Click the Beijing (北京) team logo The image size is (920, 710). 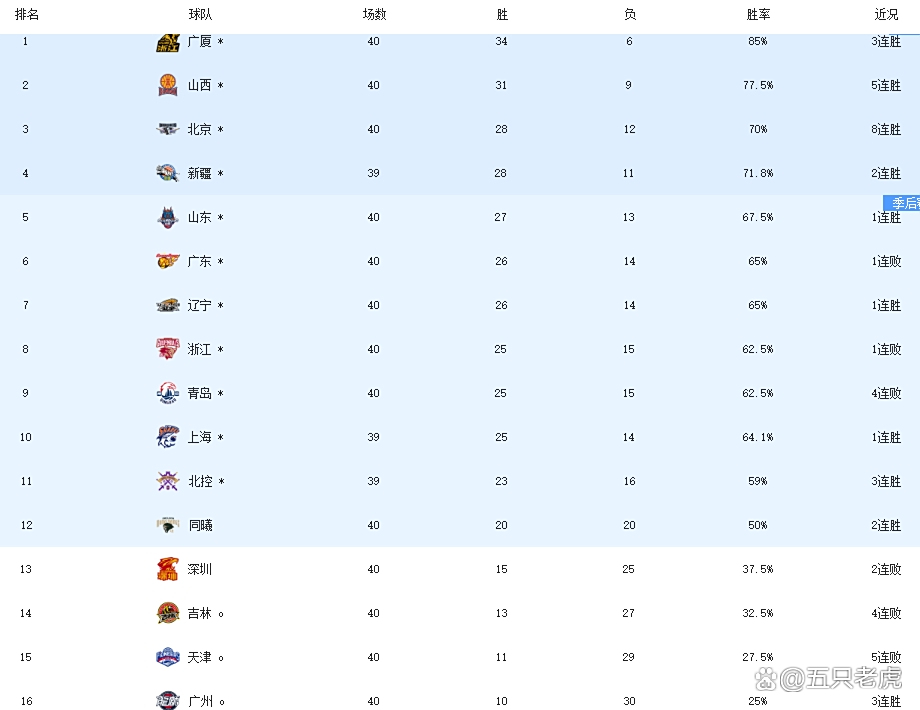[x=167, y=130]
